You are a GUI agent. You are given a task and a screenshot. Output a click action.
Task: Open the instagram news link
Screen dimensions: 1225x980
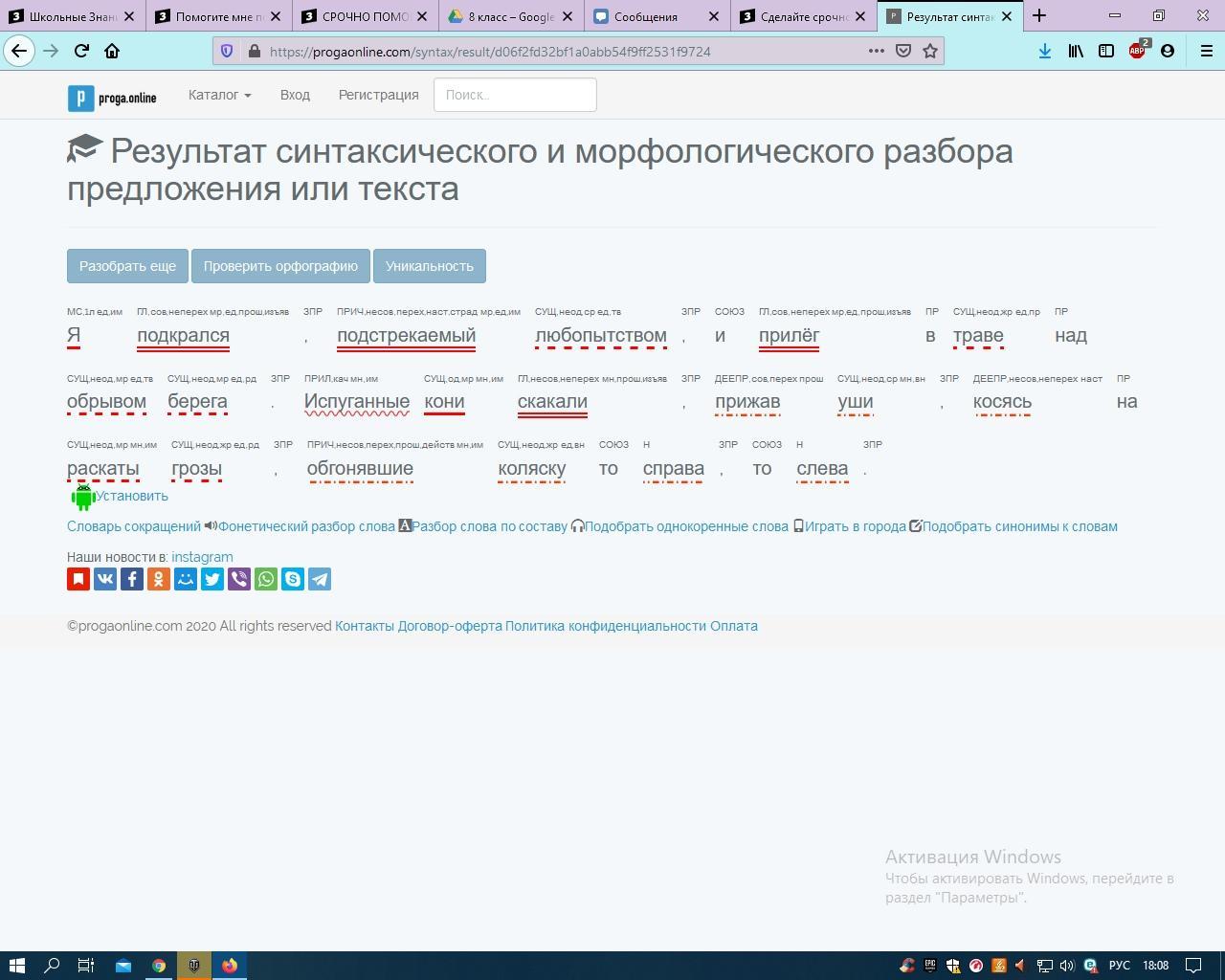[202, 557]
